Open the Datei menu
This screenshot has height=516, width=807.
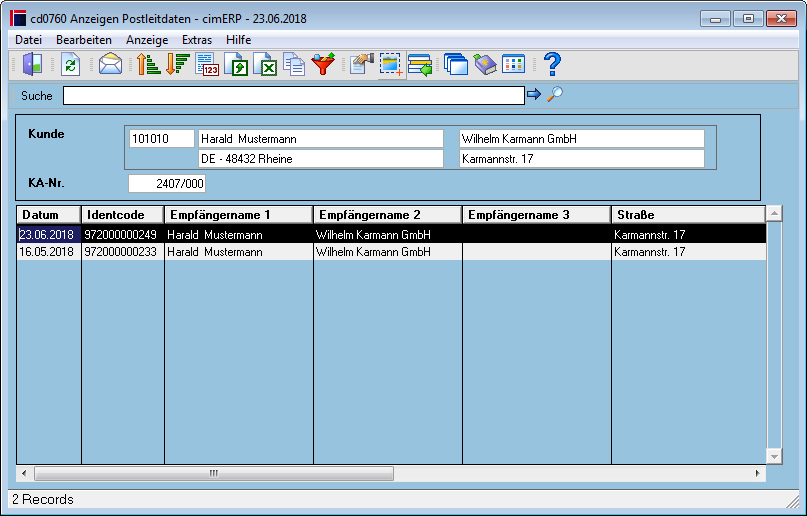(x=28, y=40)
